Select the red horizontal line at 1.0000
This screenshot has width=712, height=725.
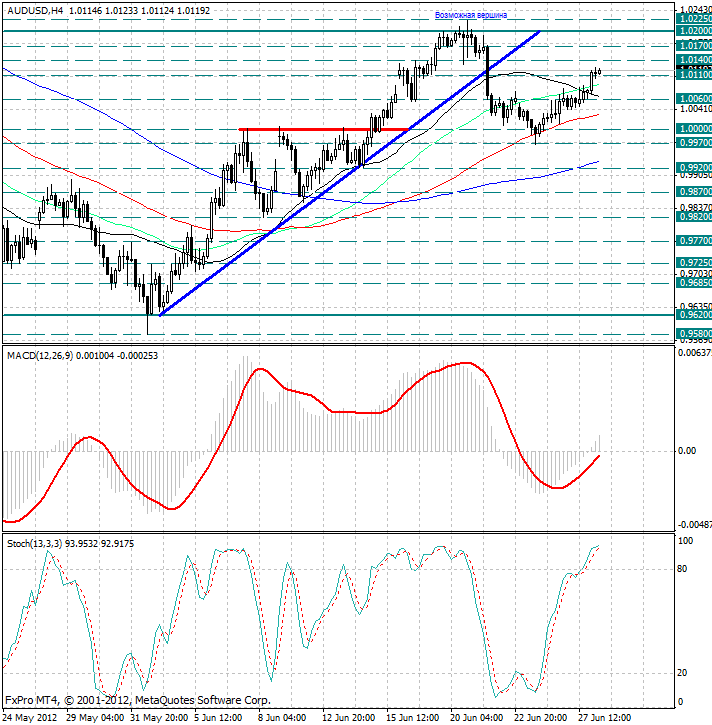[x=324, y=129]
